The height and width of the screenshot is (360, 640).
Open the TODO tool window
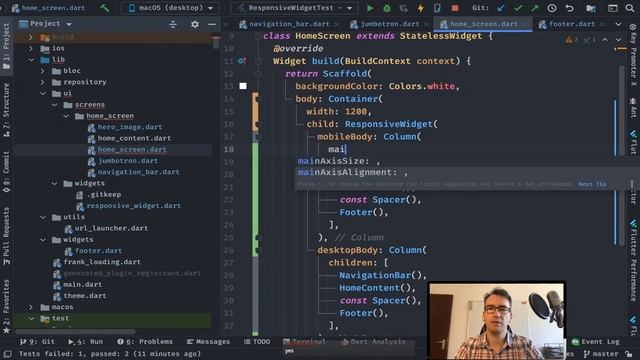tap(257, 342)
